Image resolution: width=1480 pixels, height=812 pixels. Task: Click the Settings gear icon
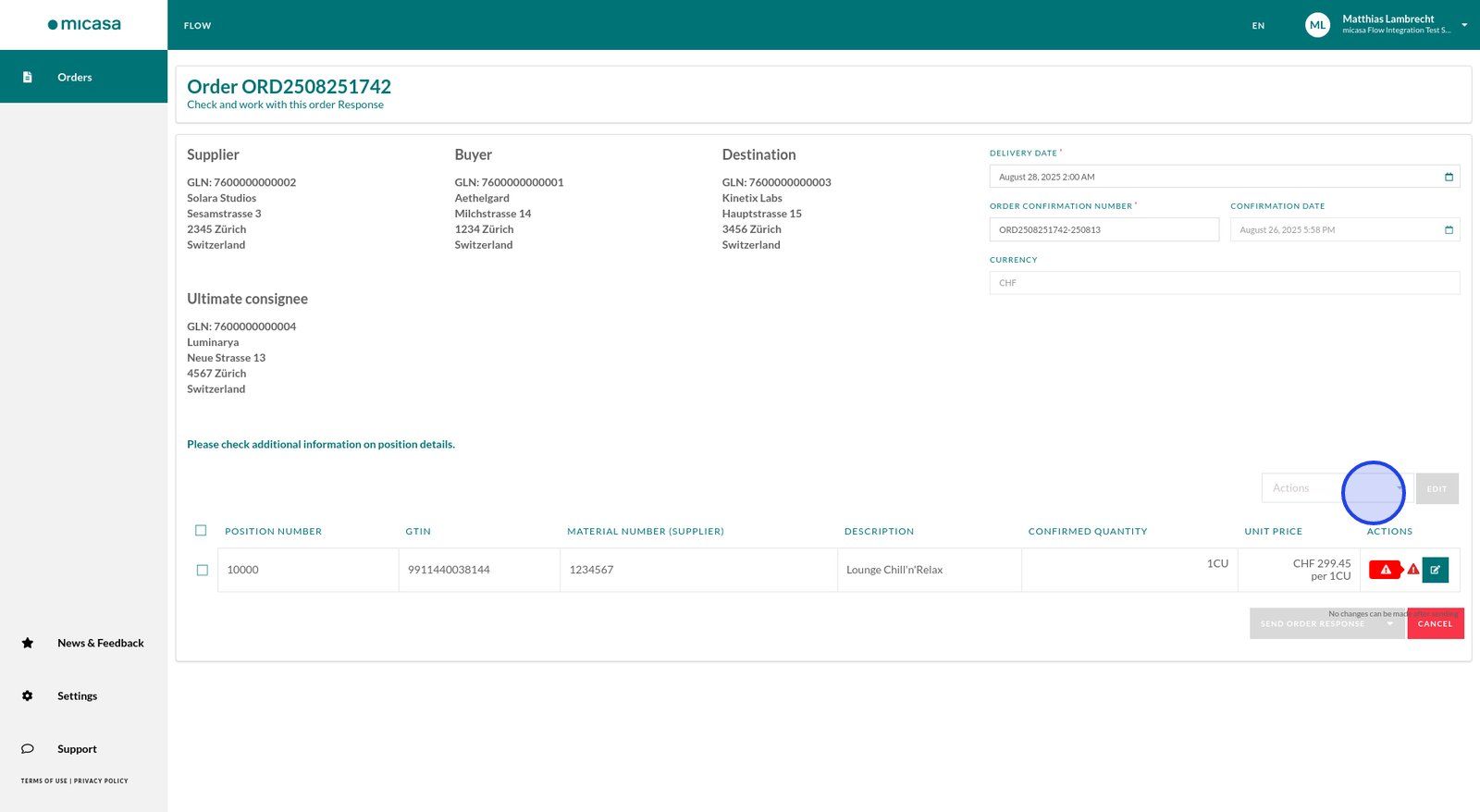(28, 695)
